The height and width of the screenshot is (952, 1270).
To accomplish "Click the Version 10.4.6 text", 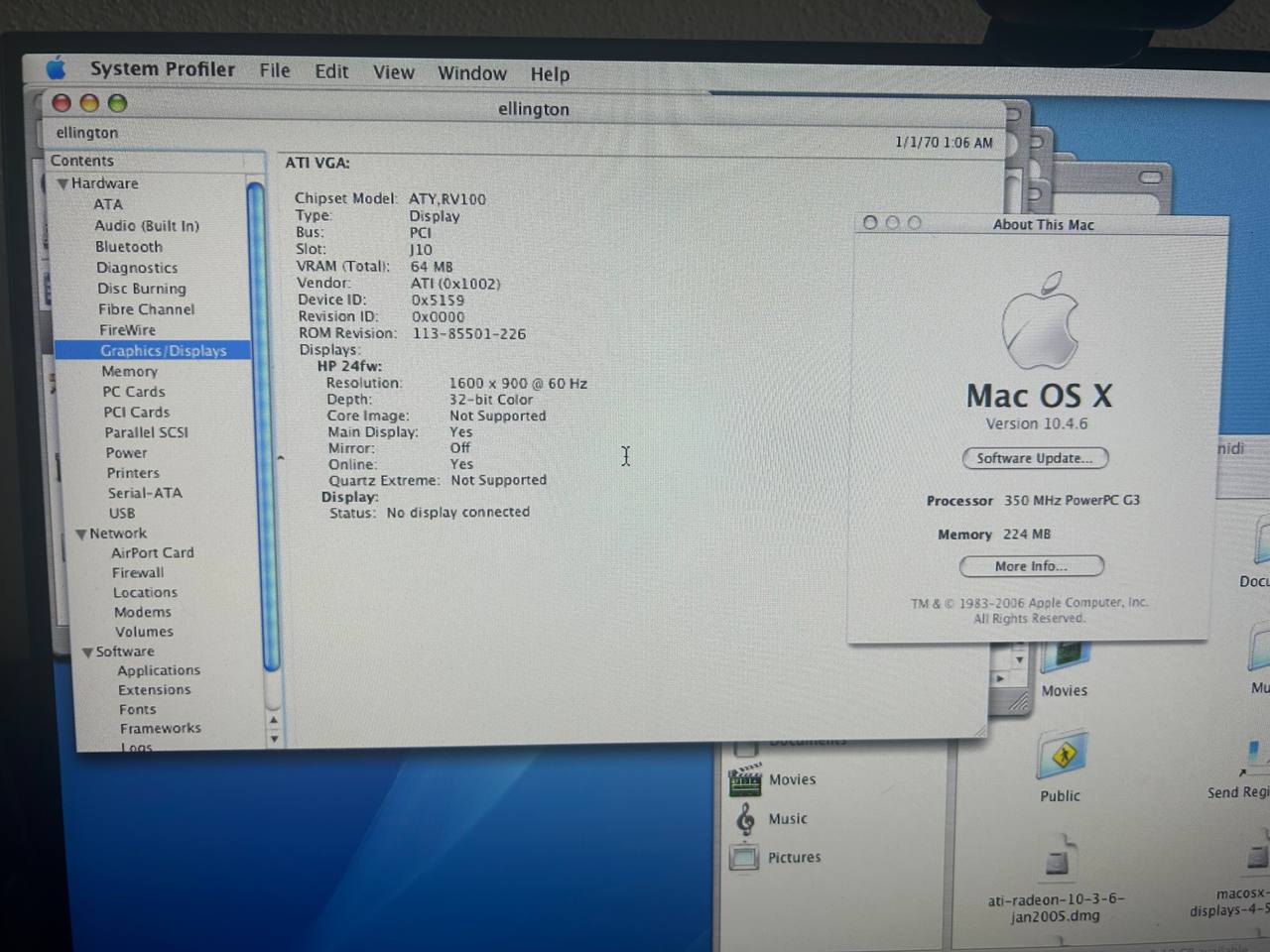I will pyautogui.click(x=1036, y=423).
